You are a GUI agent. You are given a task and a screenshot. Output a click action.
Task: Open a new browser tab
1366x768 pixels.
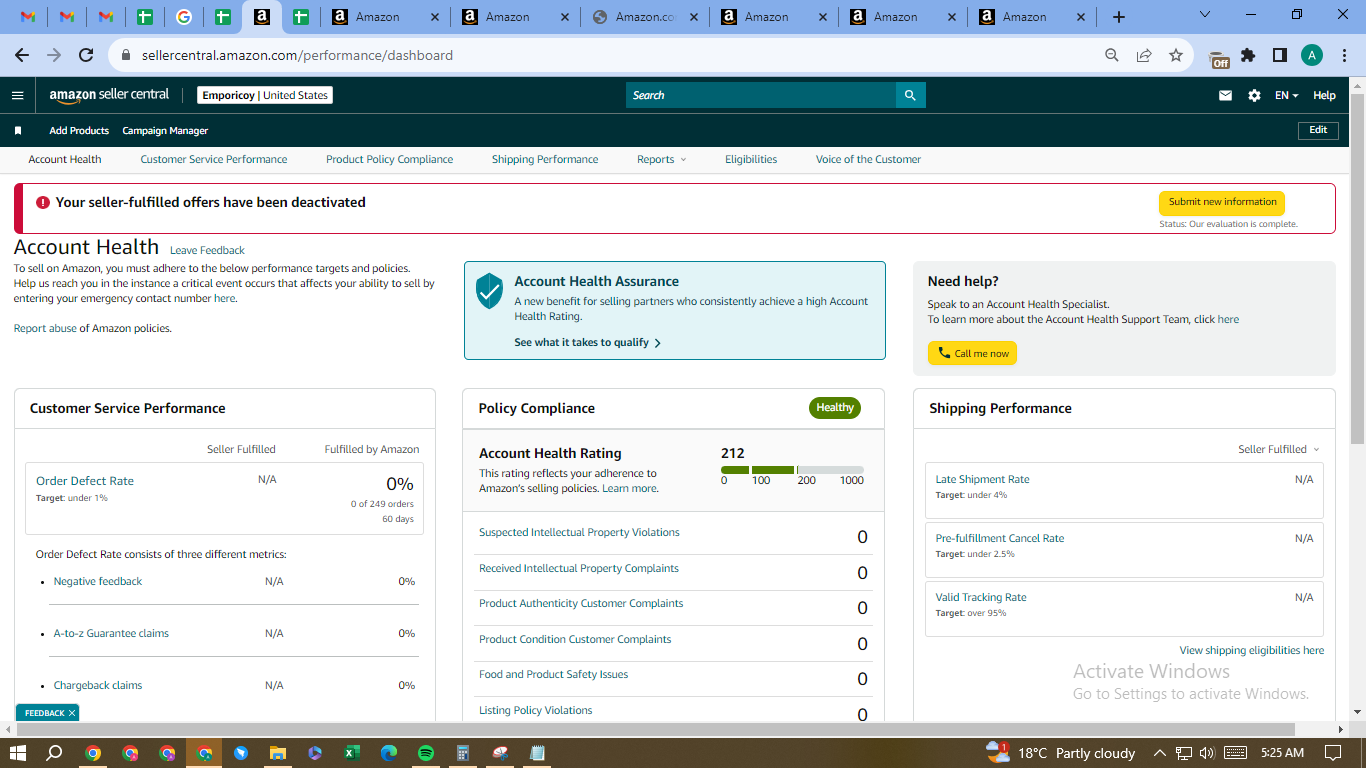[1119, 17]
